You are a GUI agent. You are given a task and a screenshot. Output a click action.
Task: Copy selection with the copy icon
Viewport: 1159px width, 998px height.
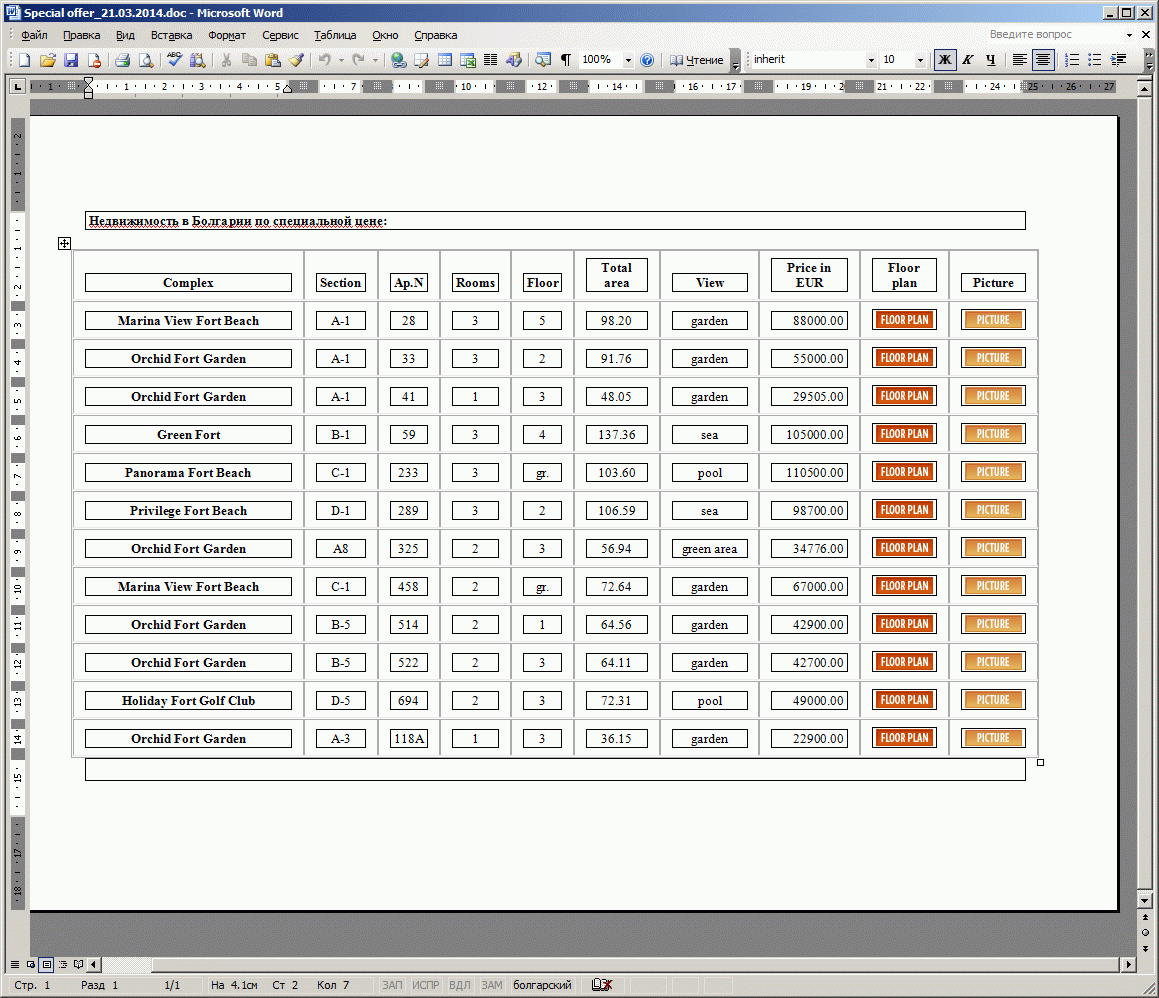(x=249, y=60)
